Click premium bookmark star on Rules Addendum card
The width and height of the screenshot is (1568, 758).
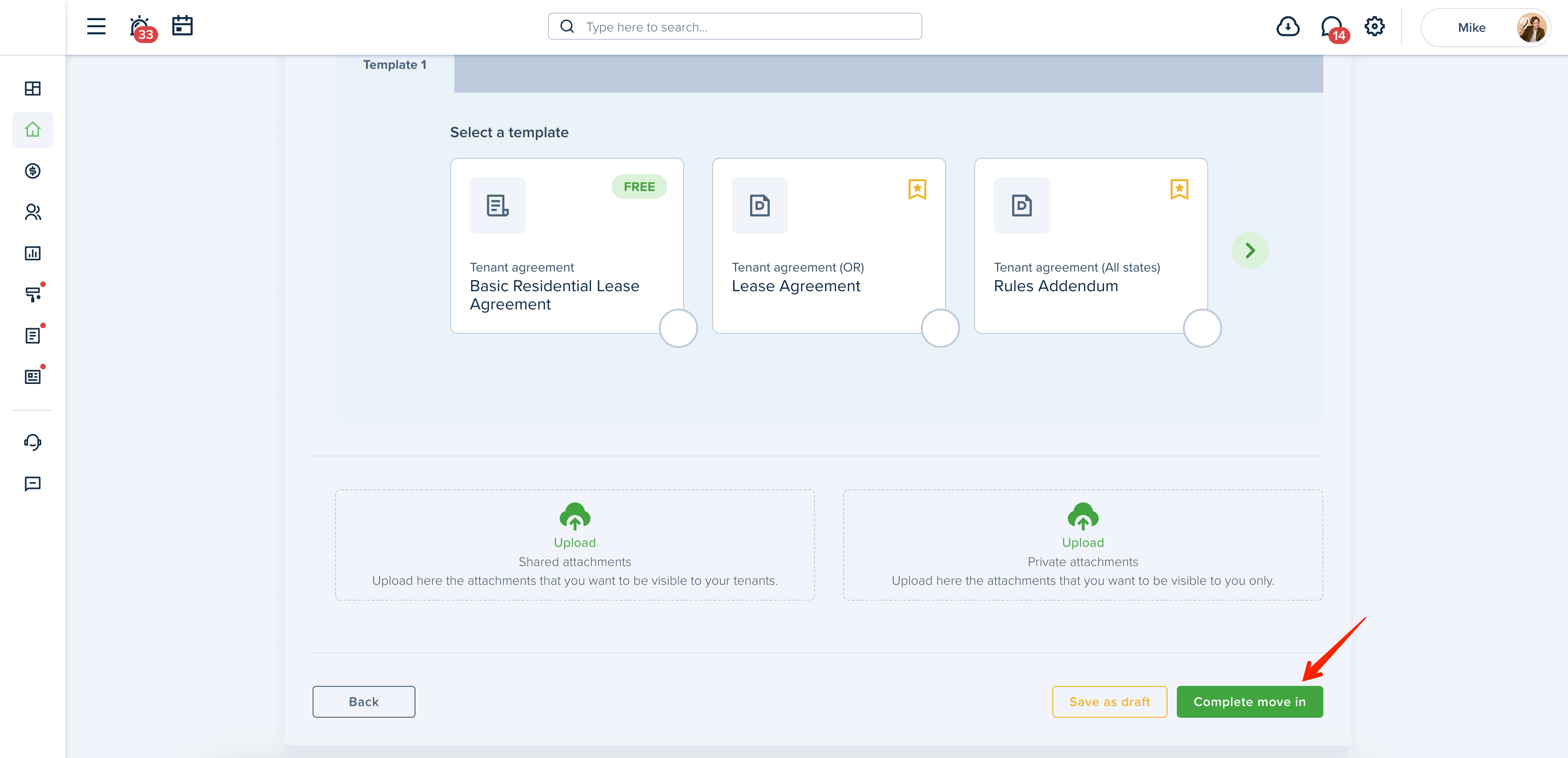click(1179, 189)
